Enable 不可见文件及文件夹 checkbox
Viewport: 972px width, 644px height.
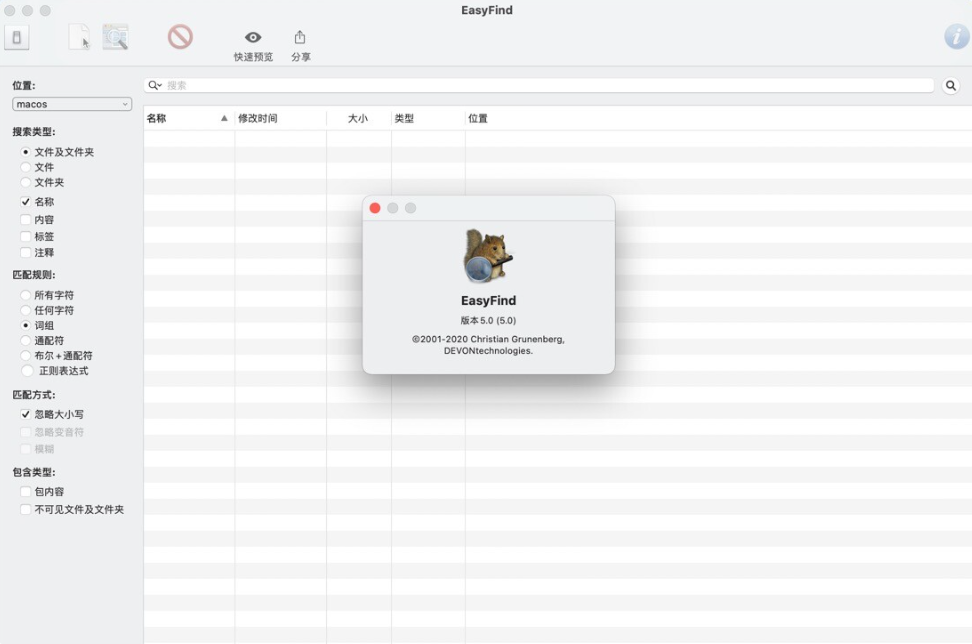[25, 509]
